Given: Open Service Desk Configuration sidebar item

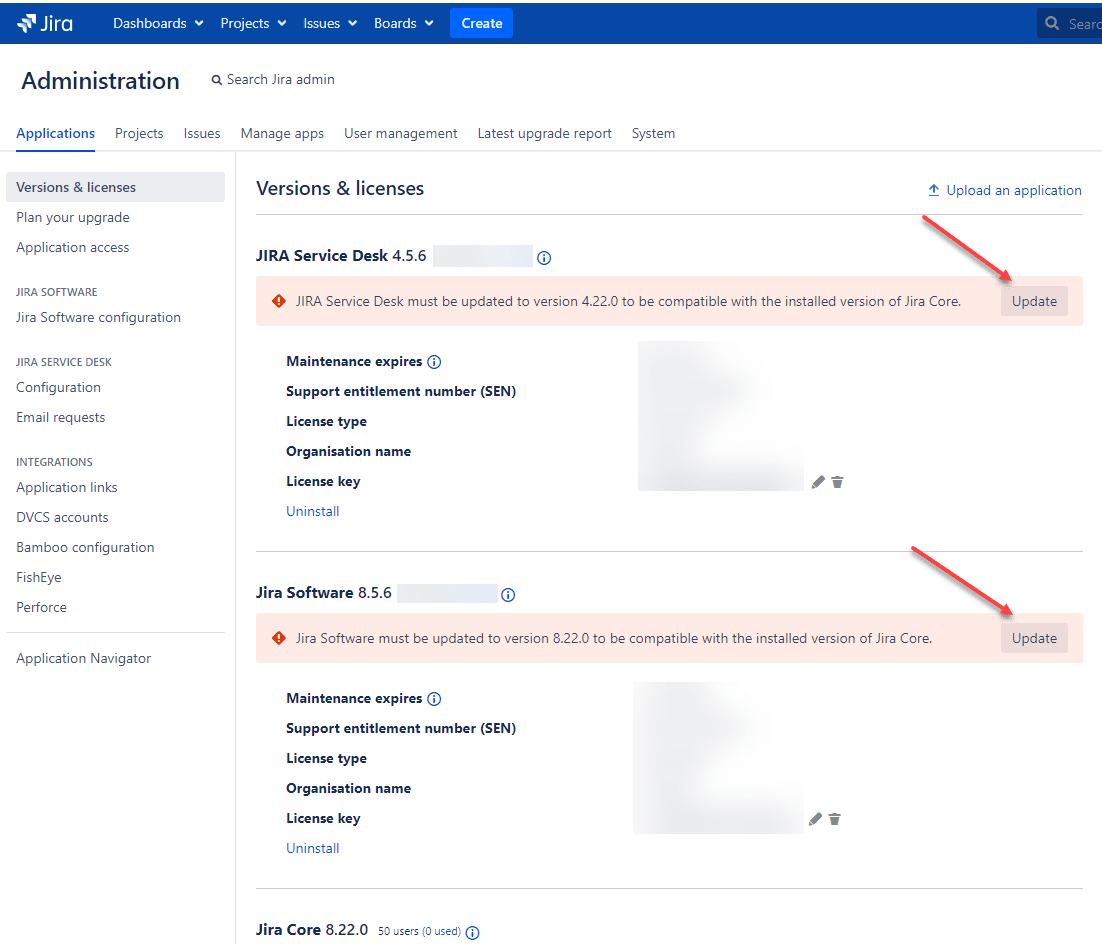Looking at the screenshot, I should 58,387.
